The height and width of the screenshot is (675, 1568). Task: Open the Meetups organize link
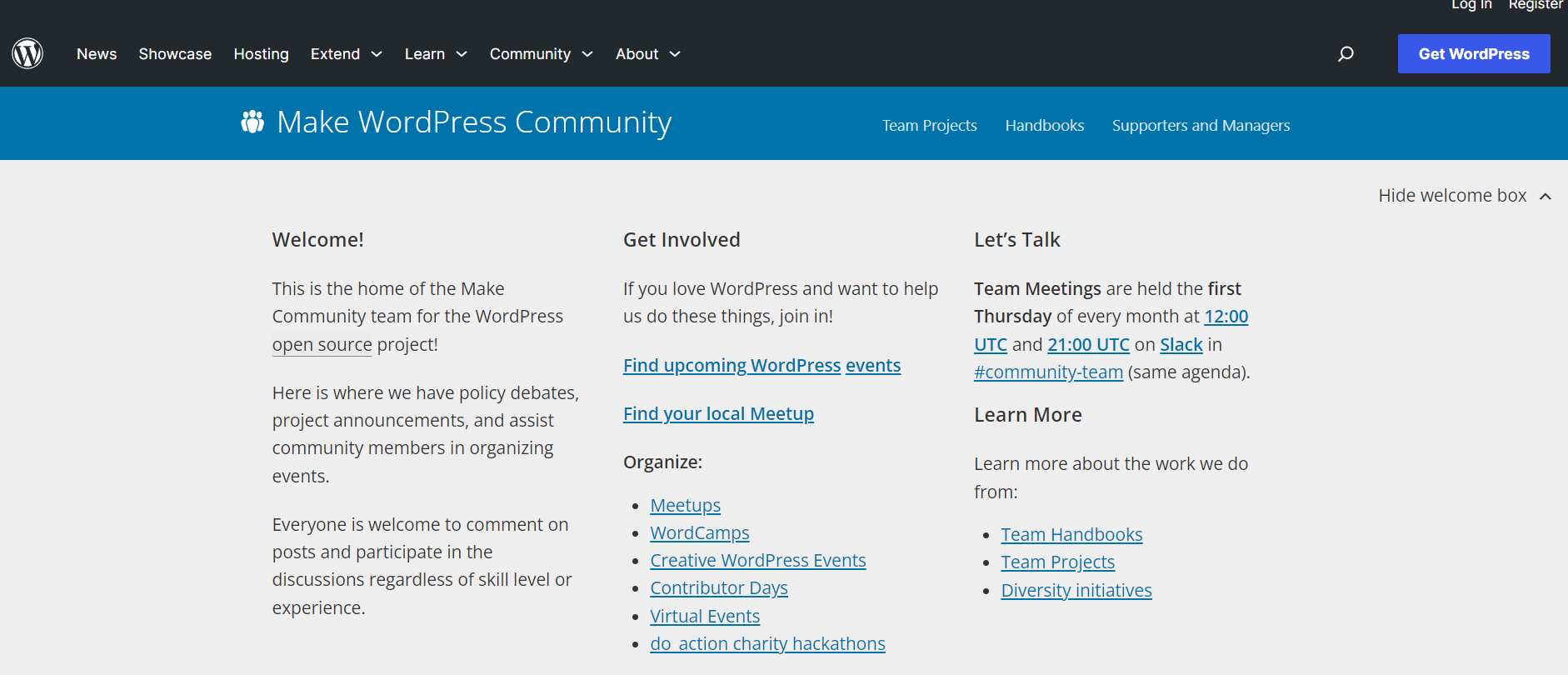(x=686, y=505)
